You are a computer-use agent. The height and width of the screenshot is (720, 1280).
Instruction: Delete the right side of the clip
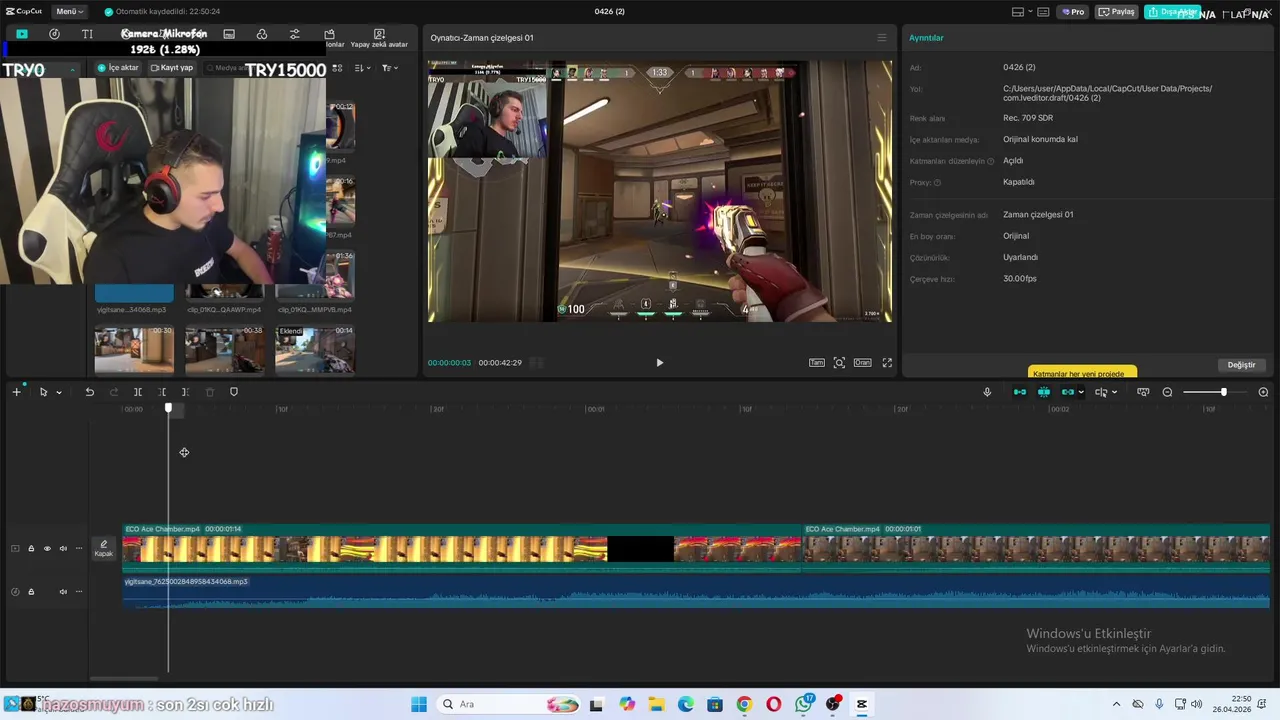click(186, 392)
